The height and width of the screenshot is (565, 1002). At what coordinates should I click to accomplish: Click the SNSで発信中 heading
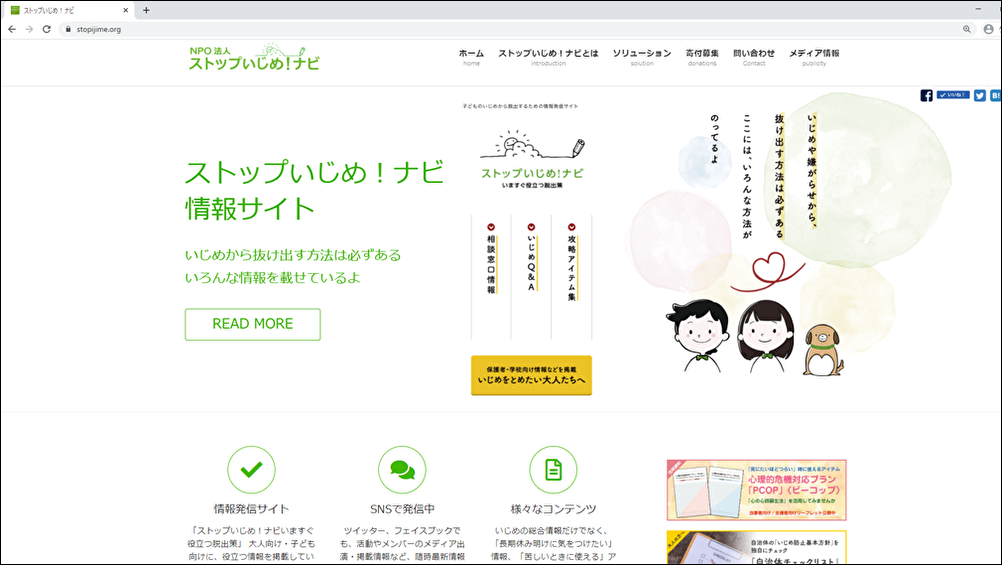click(x=402, y=509)
